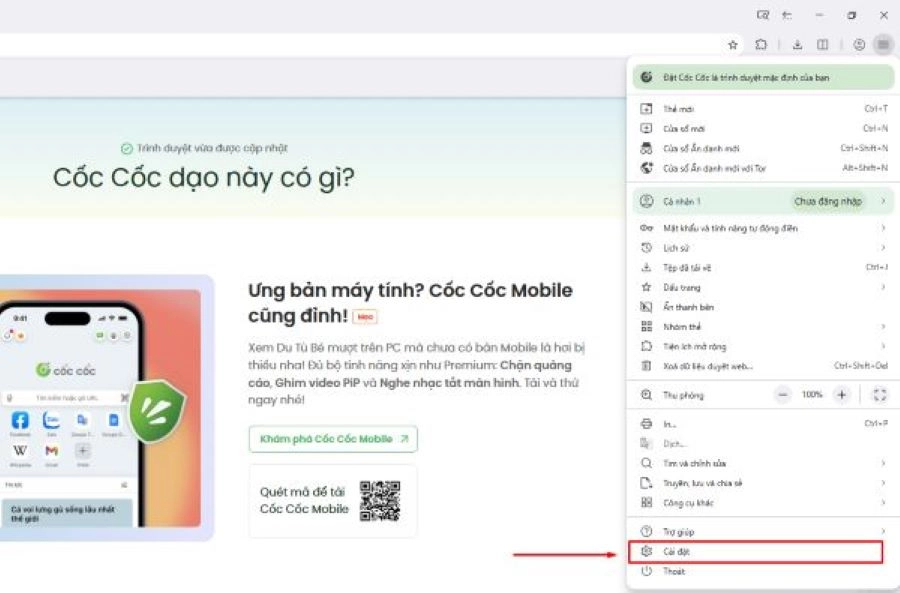
Task: Expand the Tiện ích mở rộng submenu
Action: (x=763, y=346)
